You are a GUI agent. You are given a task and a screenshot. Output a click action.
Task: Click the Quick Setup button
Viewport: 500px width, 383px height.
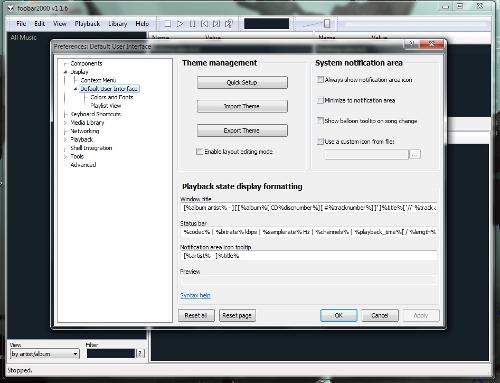(242, 82)
